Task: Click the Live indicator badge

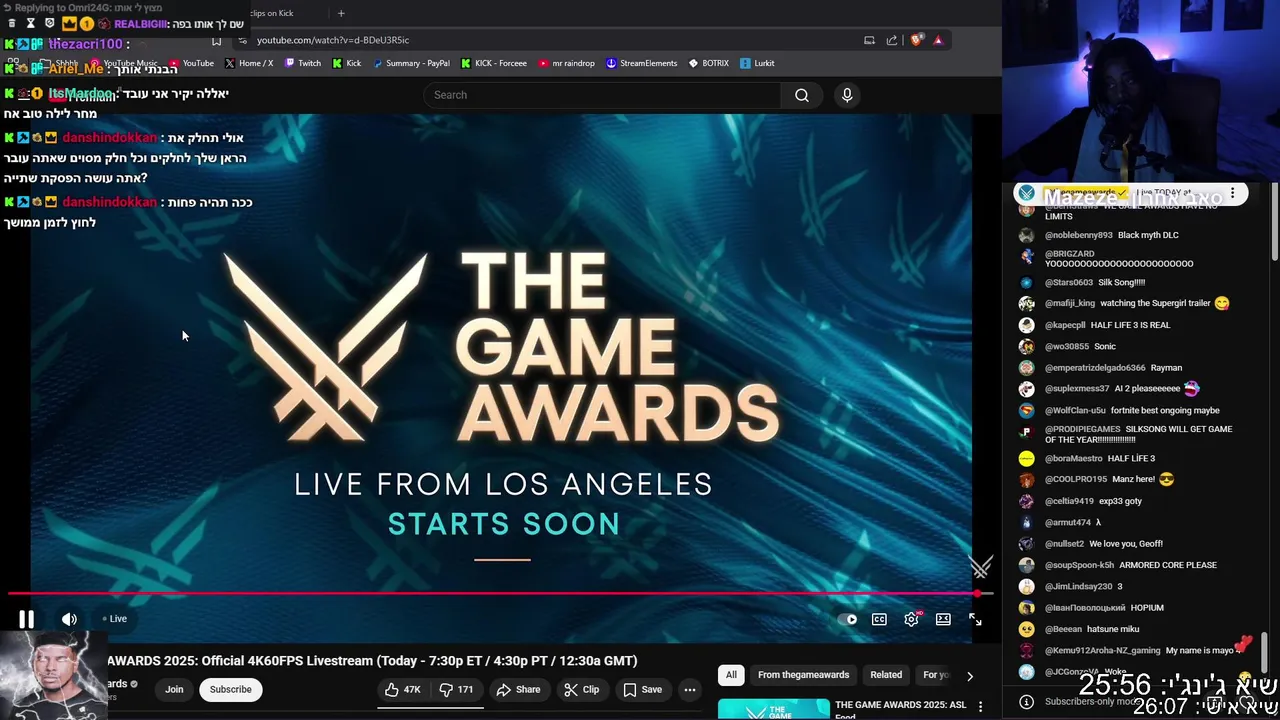Action: click(x=115, y=619)
